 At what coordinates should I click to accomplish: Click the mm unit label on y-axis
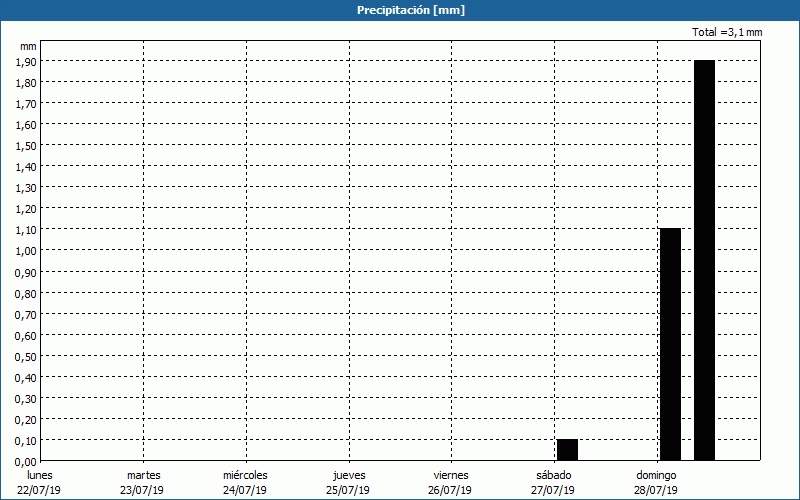(x=28, y=46)
